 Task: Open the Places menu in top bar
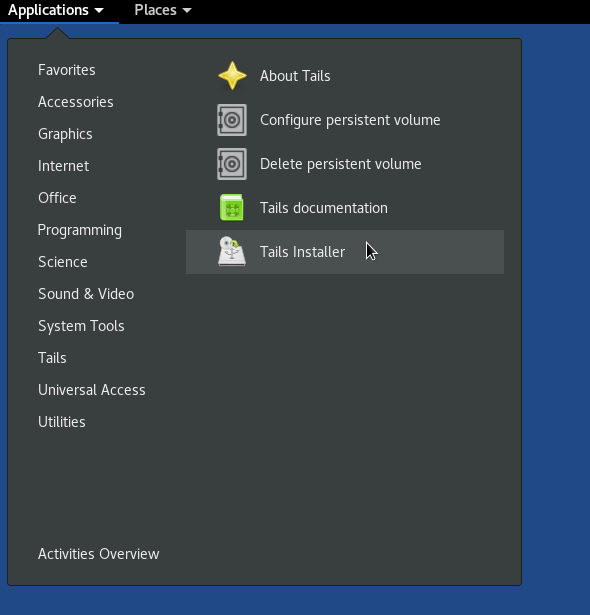coord(163,10)
